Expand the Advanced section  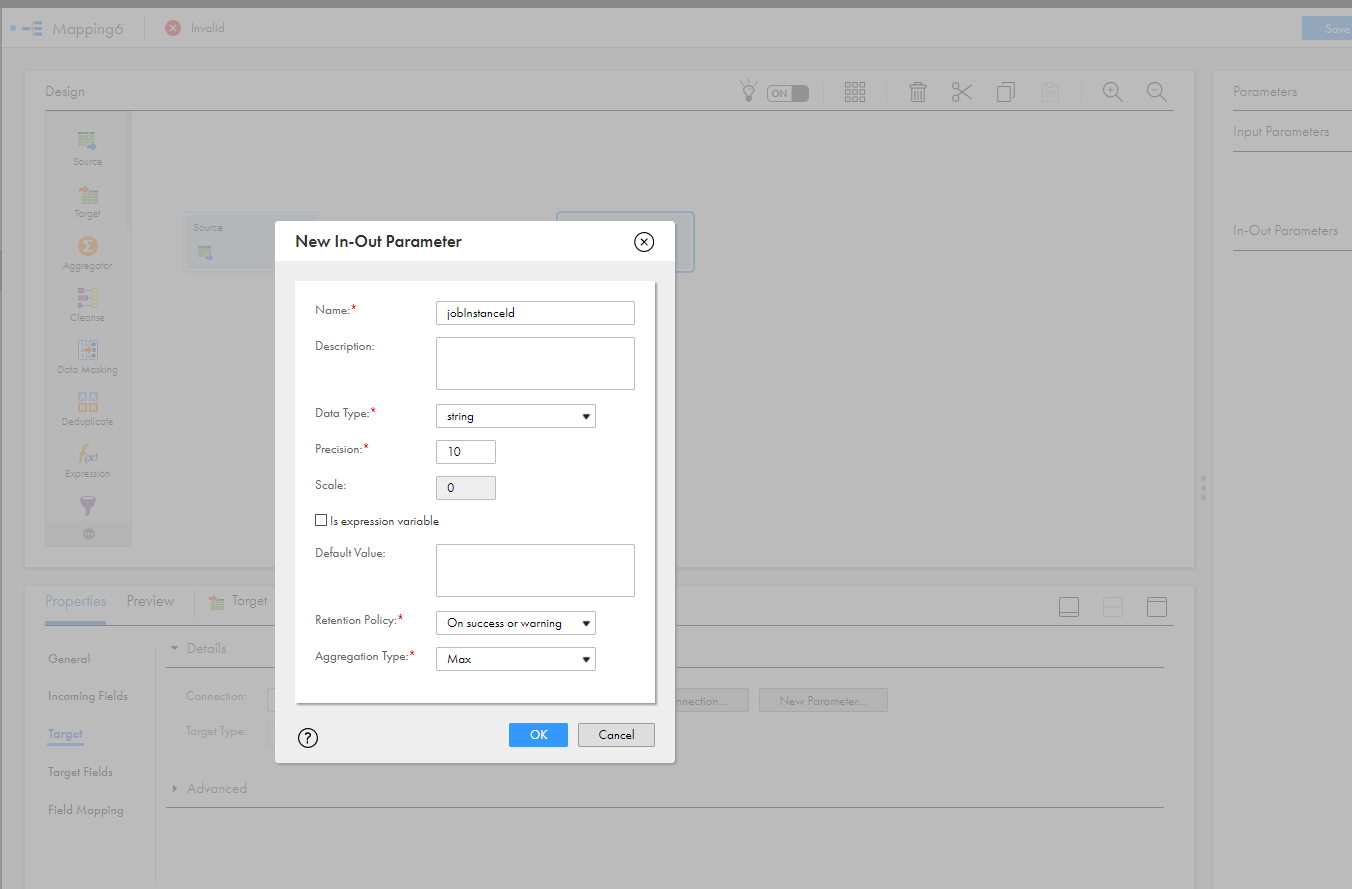174,788
